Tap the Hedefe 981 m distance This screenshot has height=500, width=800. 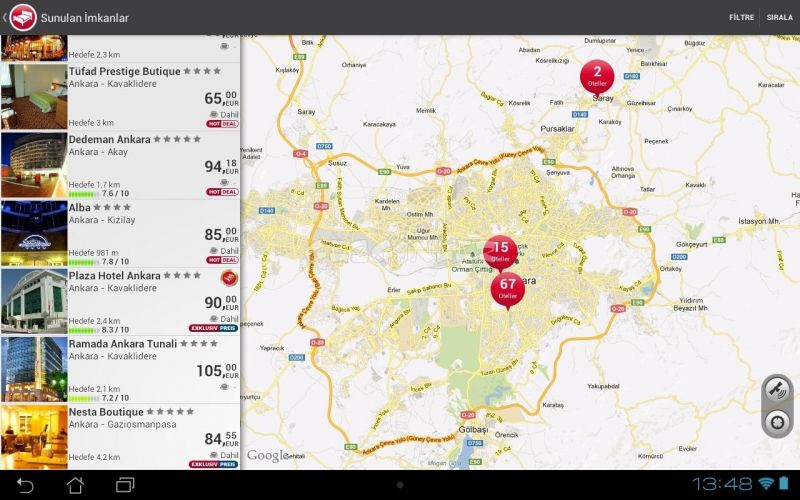pos(93,253)
